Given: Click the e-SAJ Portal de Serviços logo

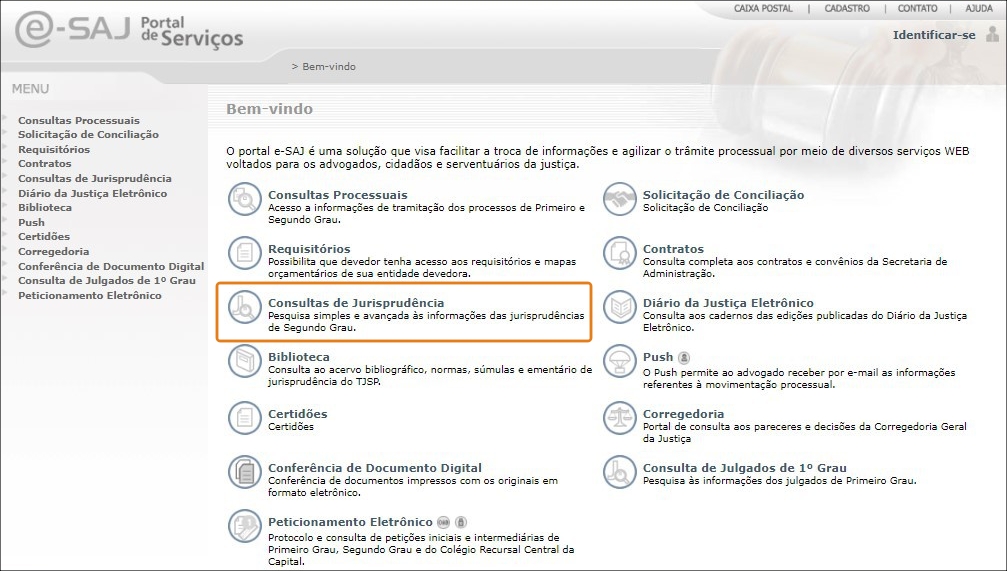Looking at the screenshot, I should pos(128,30).
